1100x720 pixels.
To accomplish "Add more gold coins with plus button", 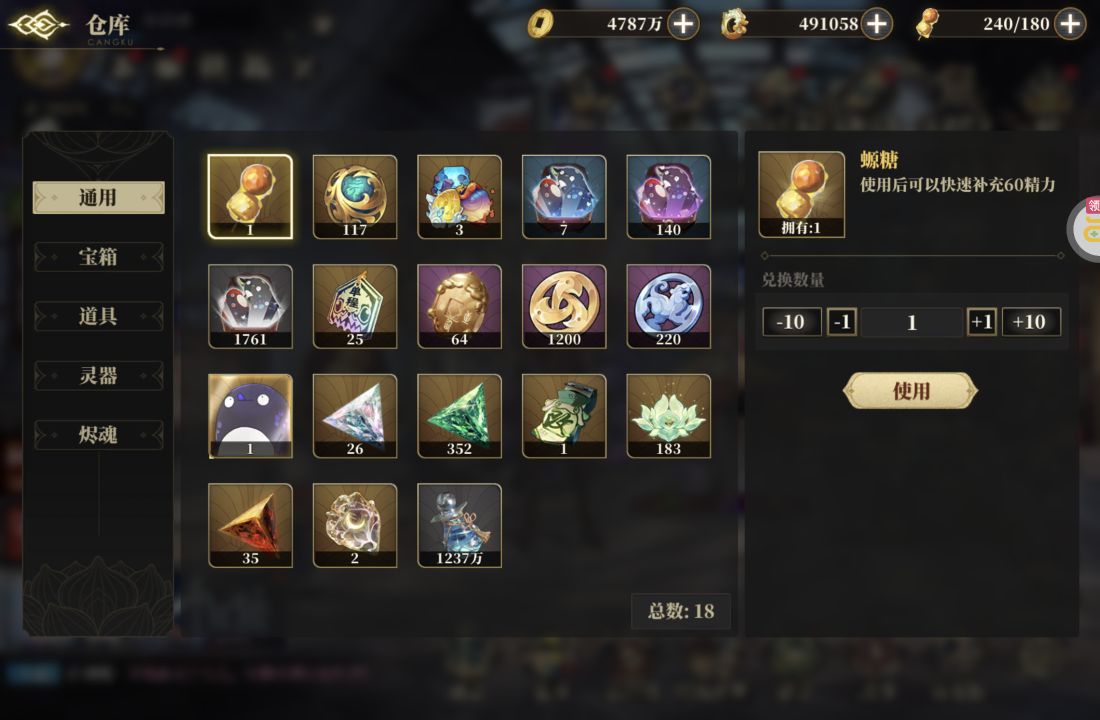I will click(683, 24).
